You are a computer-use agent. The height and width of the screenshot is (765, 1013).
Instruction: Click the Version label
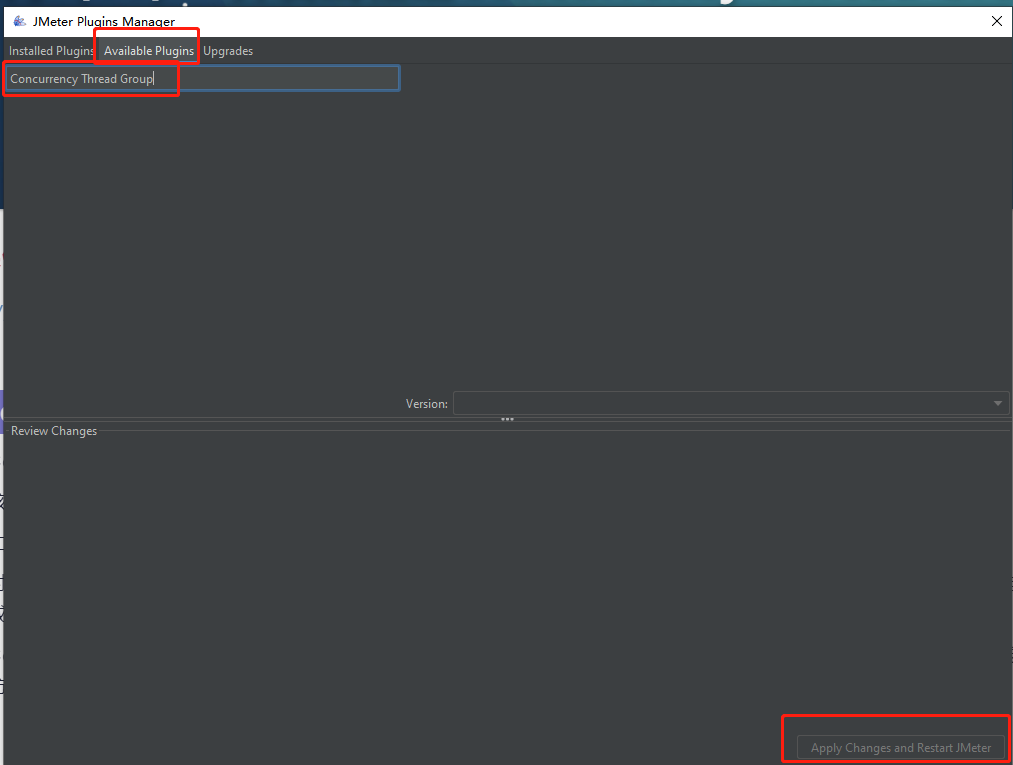pos(426,404)
